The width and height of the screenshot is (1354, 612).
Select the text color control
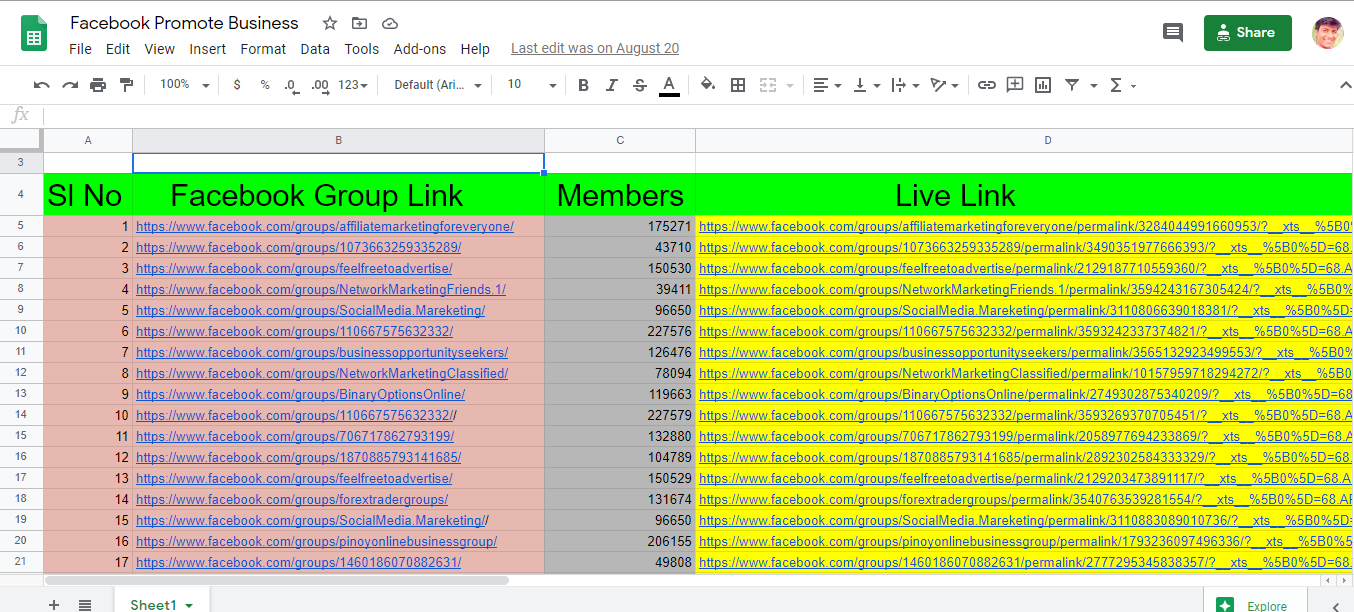coord(669,85)
